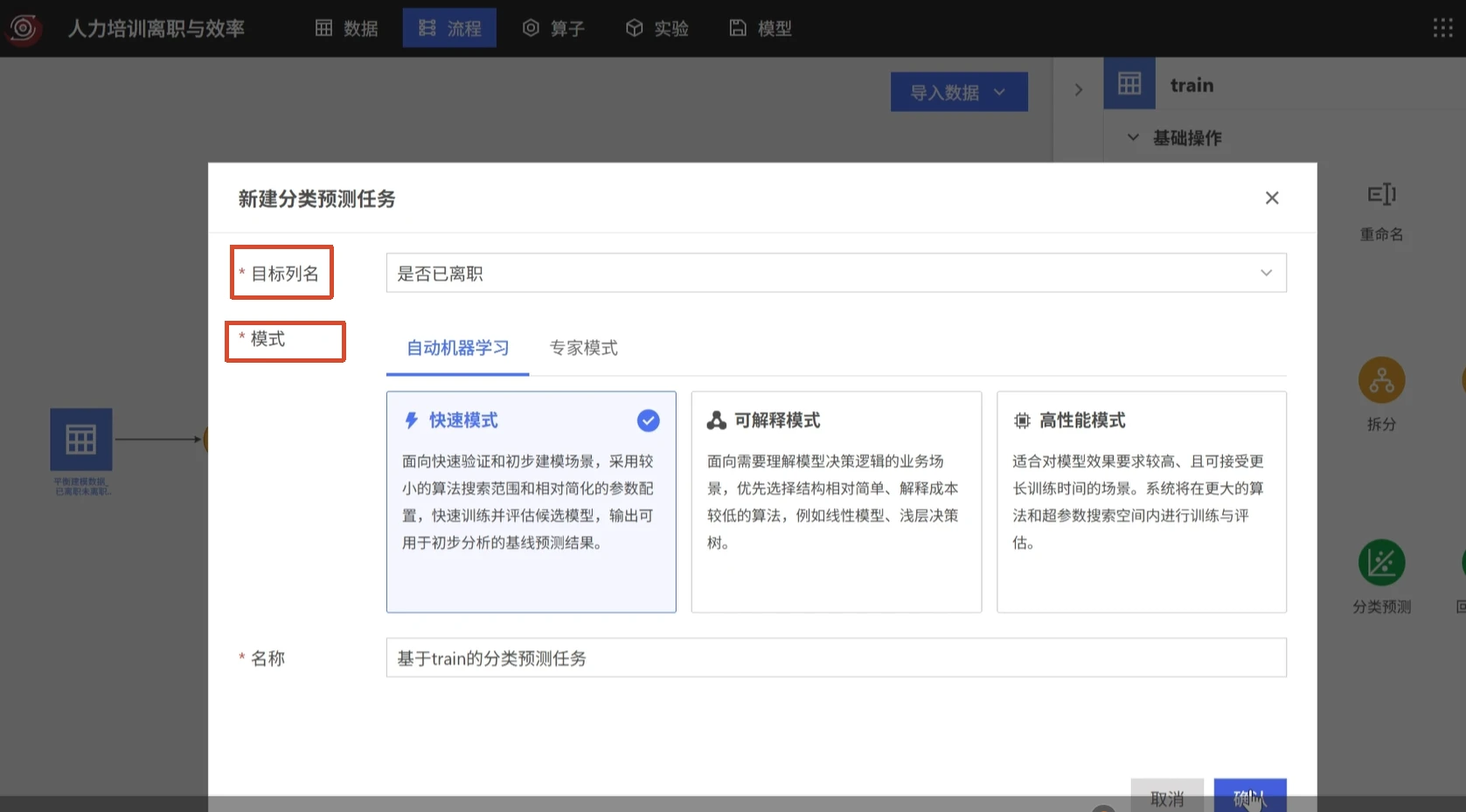The width and height of the screenshot is (1466, 812).
Task: Click the train table icon
Action: 1129,84
